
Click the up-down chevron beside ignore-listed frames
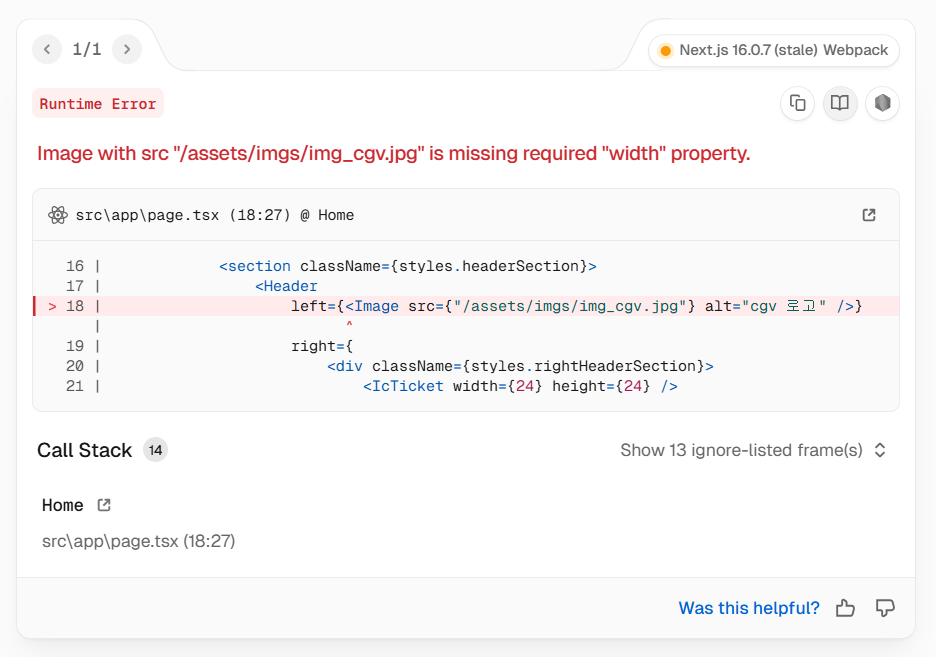[880, 450]
